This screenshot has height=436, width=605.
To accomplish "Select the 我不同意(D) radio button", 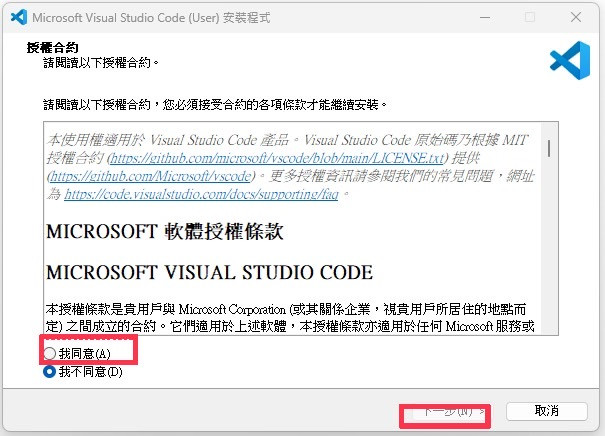I will point(49,372).
